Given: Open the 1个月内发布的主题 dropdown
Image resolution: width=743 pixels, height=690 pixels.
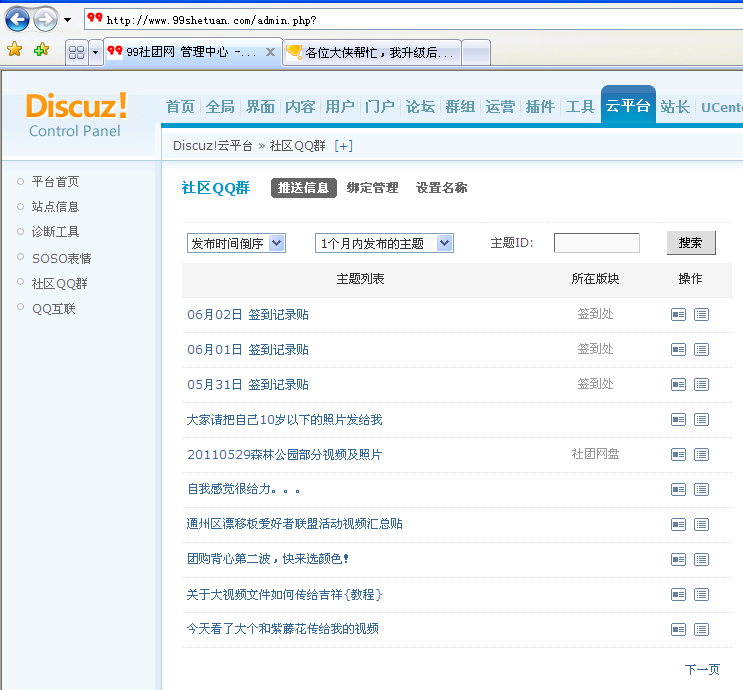Looking at the screenshot, I should tap(384, 243).
